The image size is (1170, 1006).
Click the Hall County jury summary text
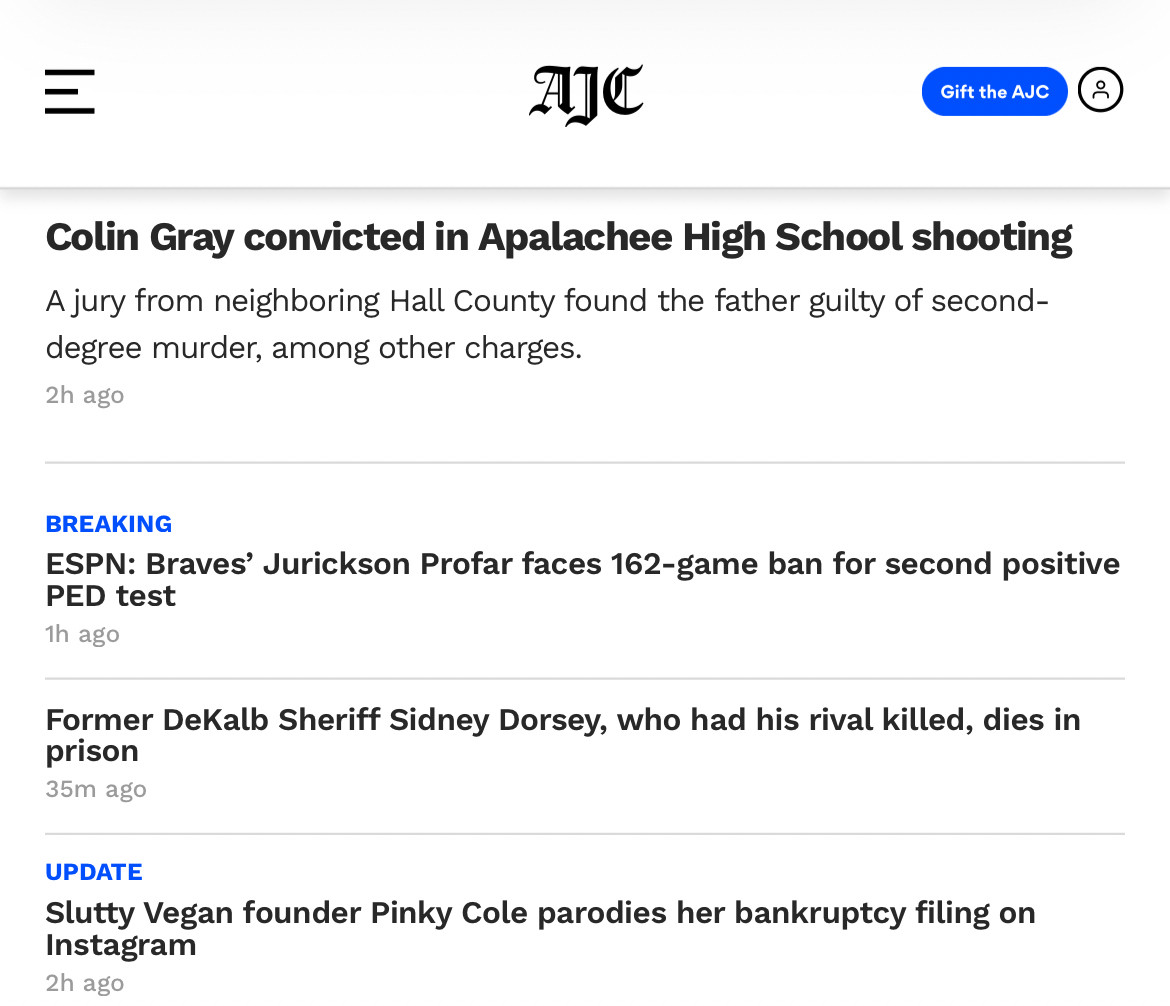coord(546,324)
